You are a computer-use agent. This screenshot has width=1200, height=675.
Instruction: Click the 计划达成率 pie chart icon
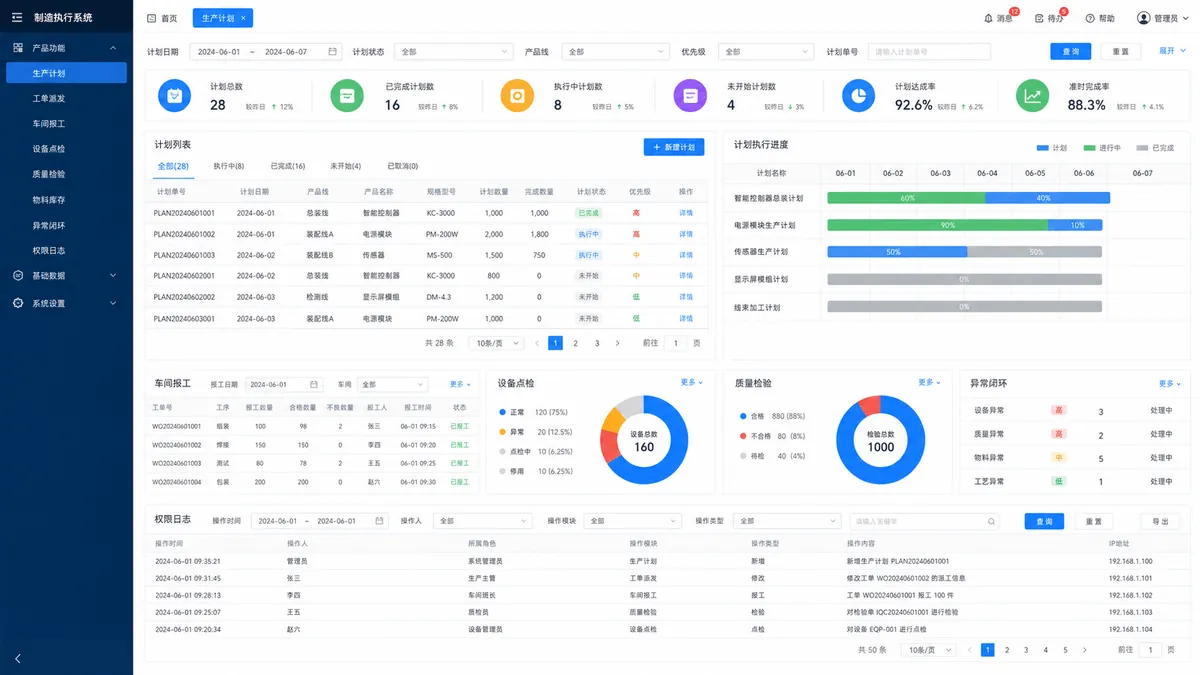pos(858,96)
